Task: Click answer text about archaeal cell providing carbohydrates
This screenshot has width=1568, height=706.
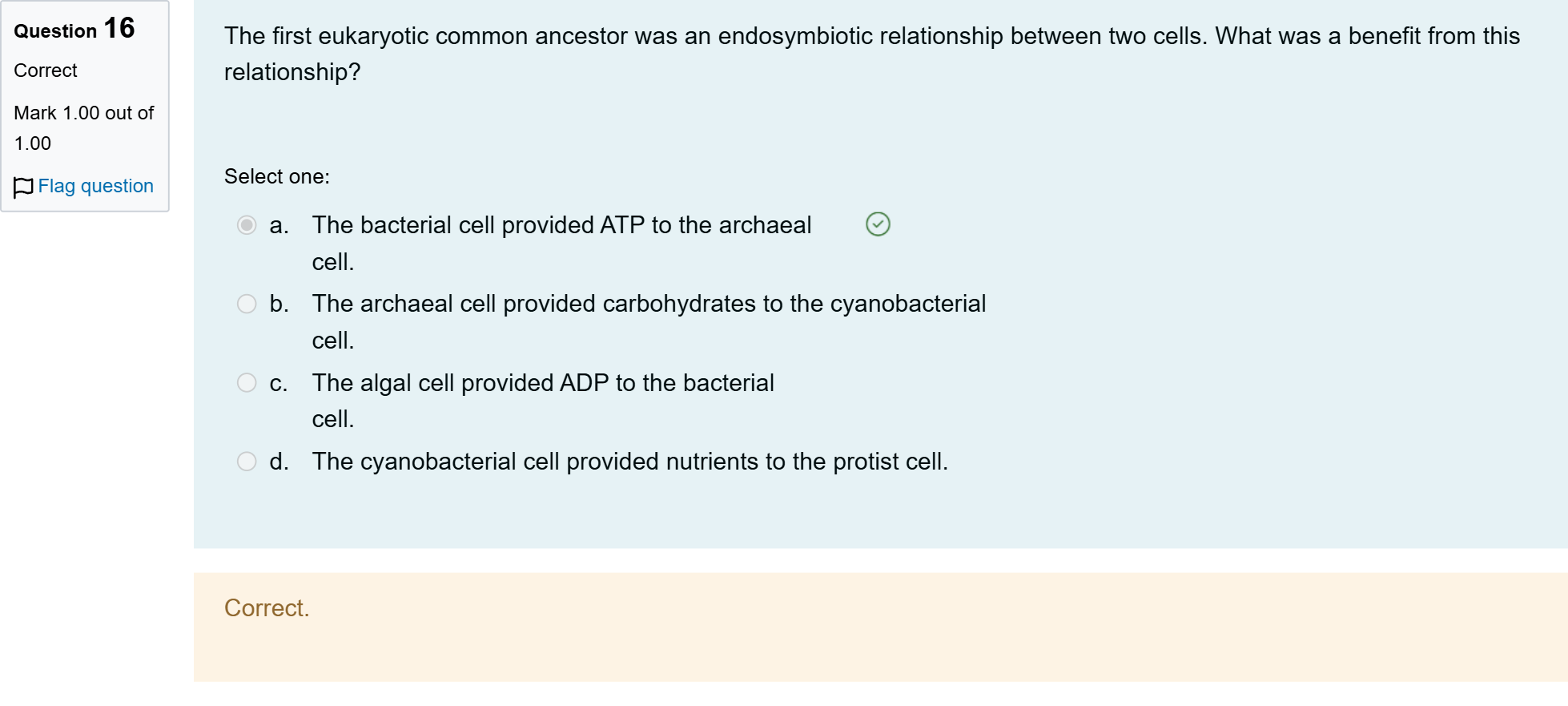Action: (x=649, y=321)
